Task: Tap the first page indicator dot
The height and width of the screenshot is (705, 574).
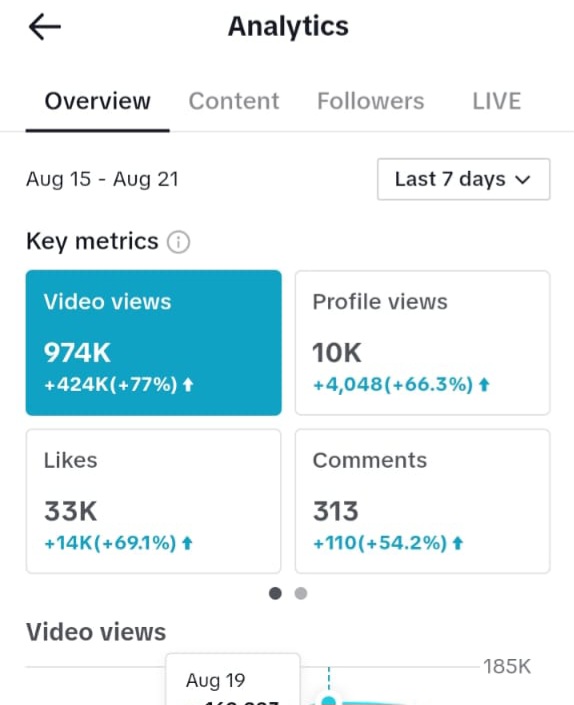Action: 276,593
